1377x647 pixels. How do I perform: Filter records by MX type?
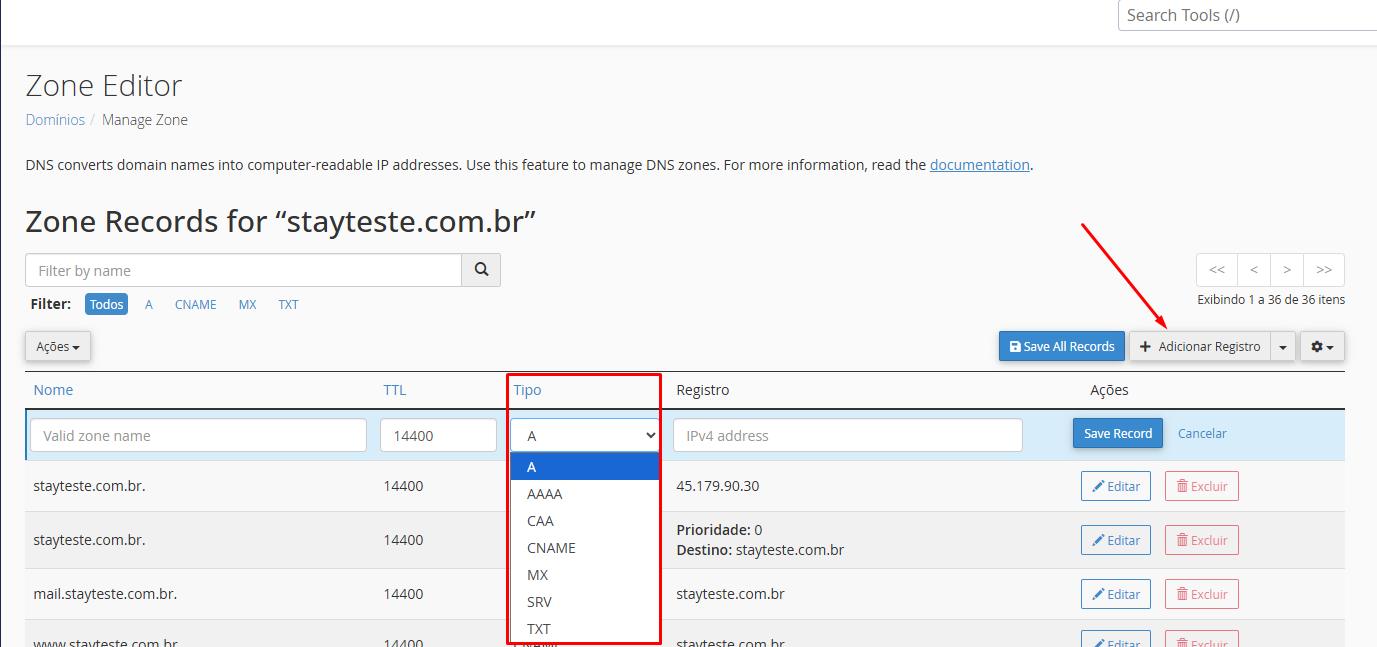pyautogui.click(x=247, y=305)
